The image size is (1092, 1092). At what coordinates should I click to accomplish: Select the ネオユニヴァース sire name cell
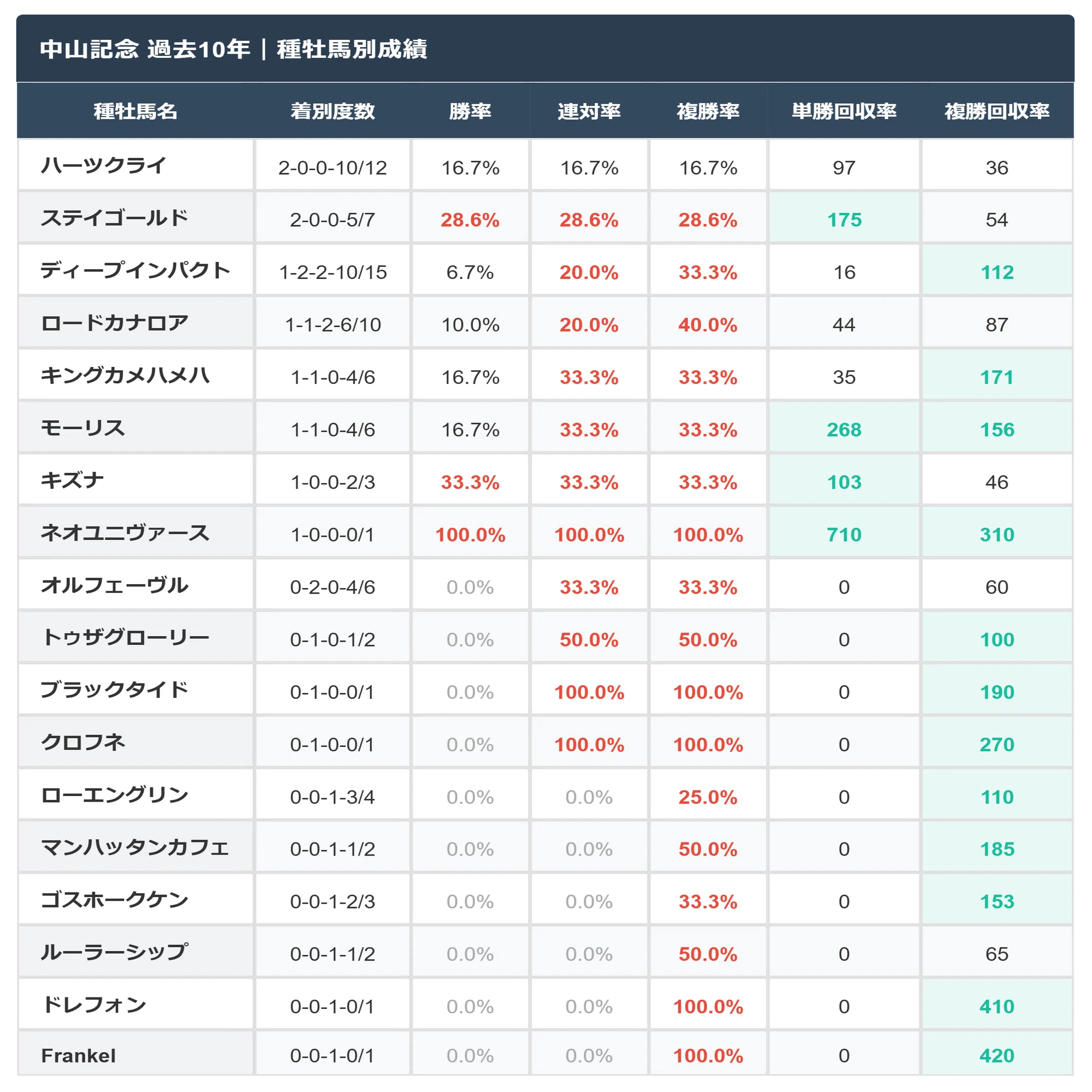[135, 533]
